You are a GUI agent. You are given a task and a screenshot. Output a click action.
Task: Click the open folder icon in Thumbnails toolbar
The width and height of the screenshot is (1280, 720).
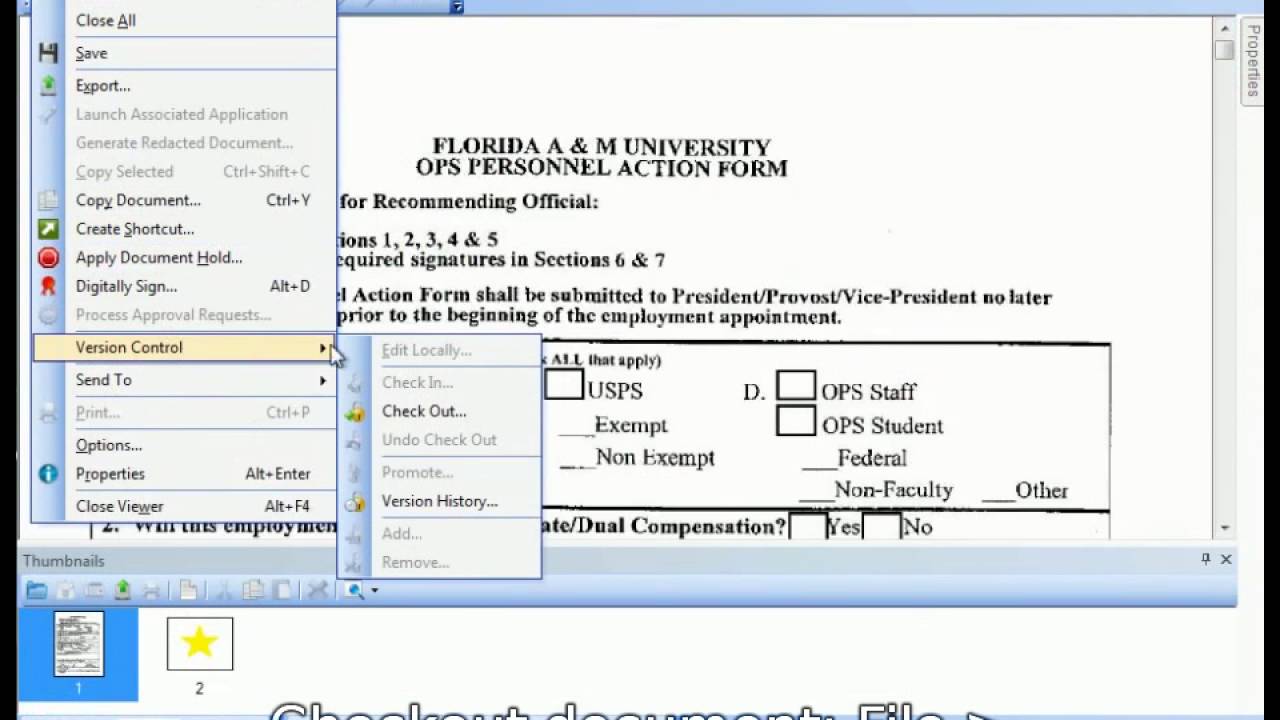(x=37, y=590)
